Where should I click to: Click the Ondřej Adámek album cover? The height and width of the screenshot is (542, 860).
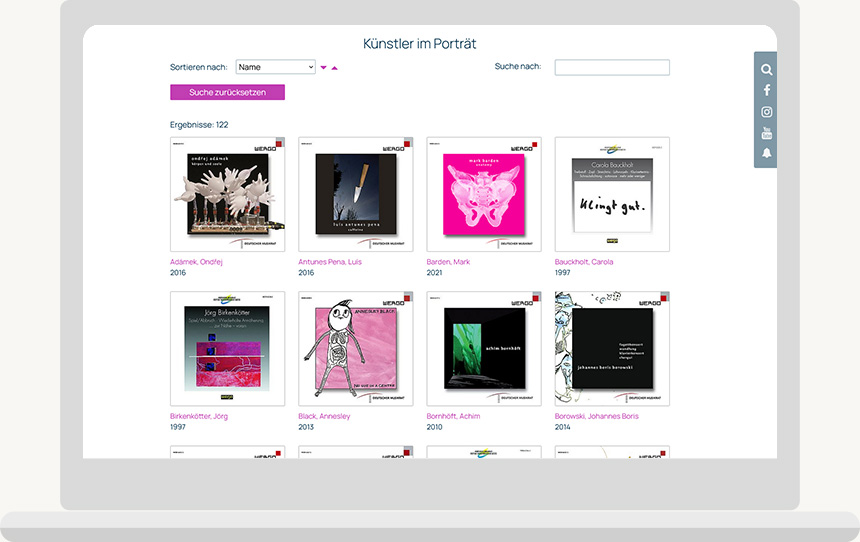(x=227, y=195)
